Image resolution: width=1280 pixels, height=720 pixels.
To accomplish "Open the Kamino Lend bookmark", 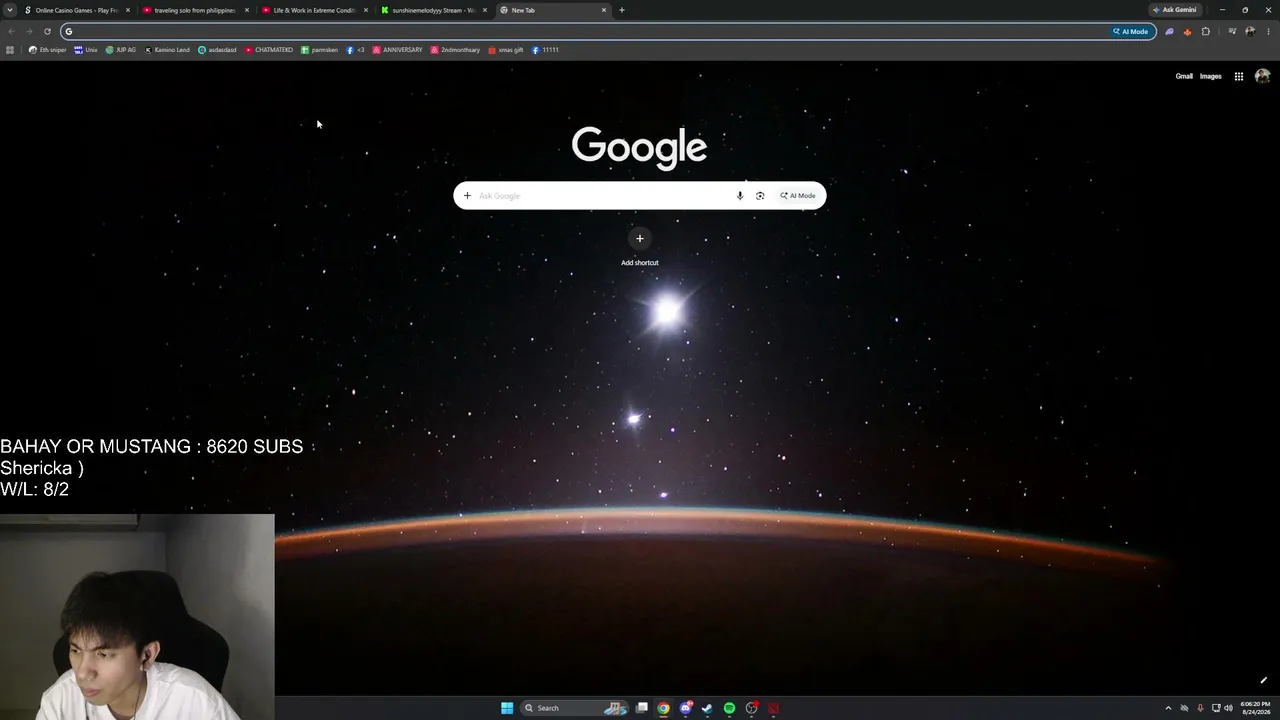I will coord(167,50).
